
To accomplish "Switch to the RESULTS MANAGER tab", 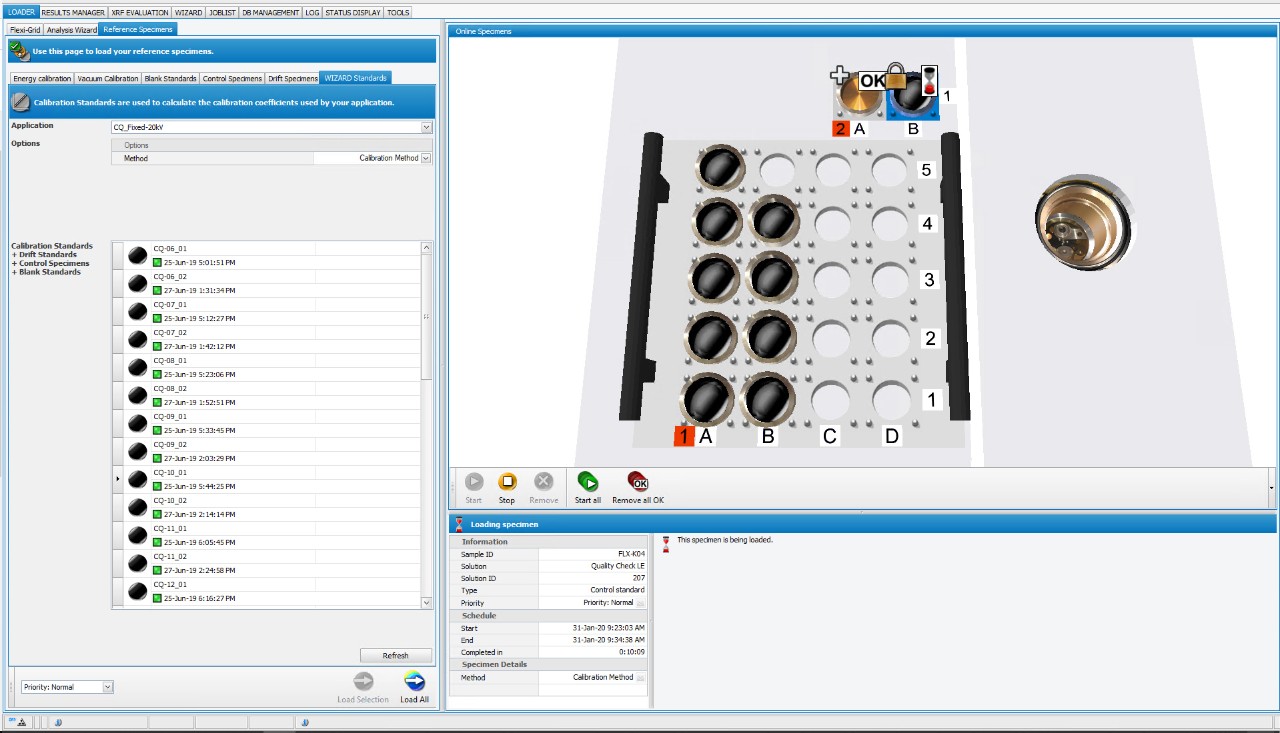I will 73,13.
